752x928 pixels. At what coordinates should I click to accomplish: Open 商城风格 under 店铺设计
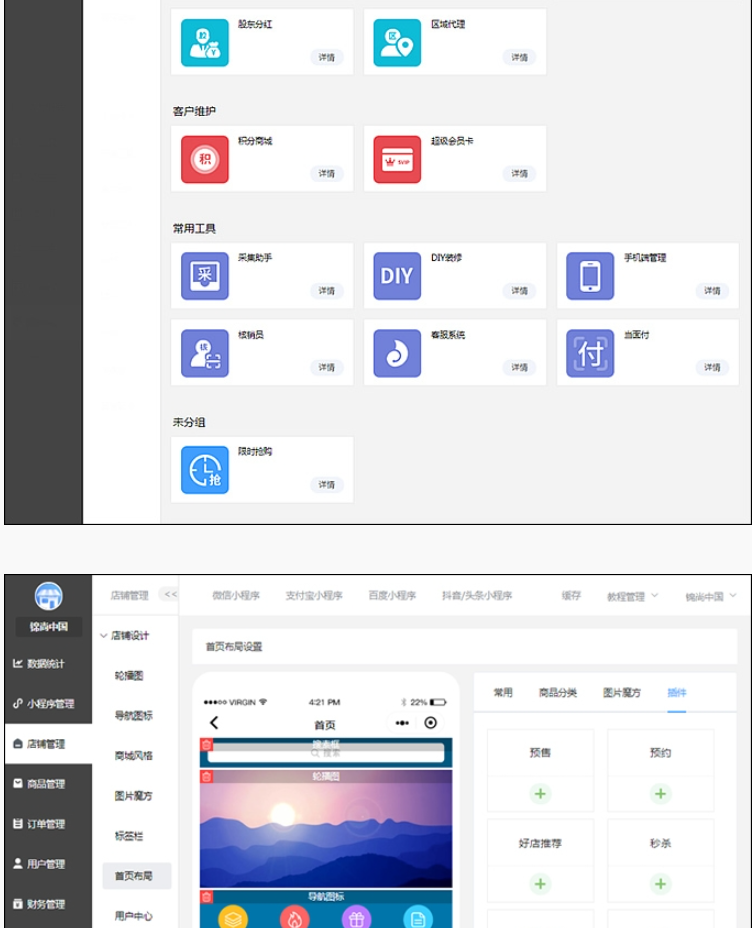pyautogui.click(x=134, y=756)
